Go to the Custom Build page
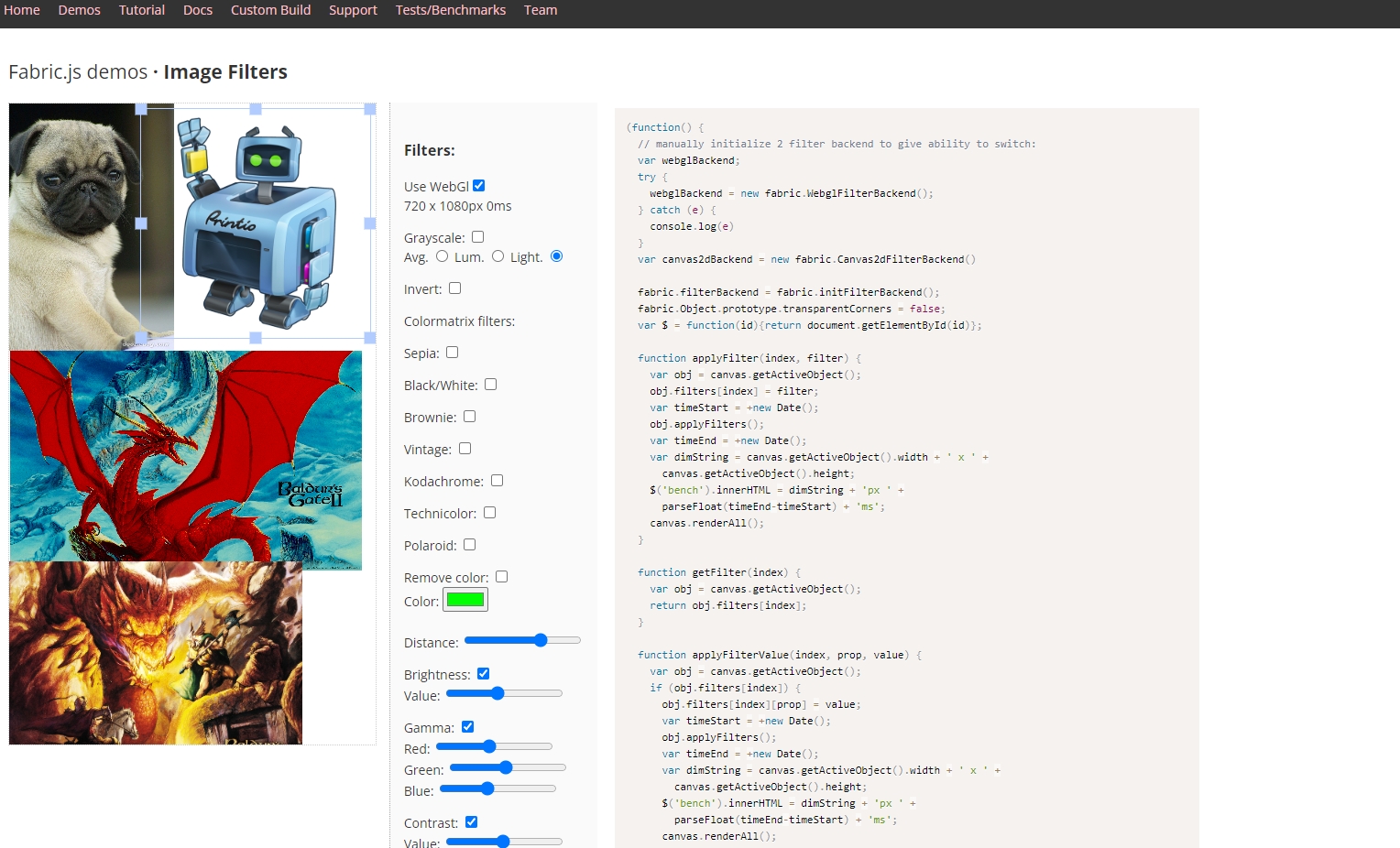Viewport: 1400px width, 848px height. coord(270,10)
